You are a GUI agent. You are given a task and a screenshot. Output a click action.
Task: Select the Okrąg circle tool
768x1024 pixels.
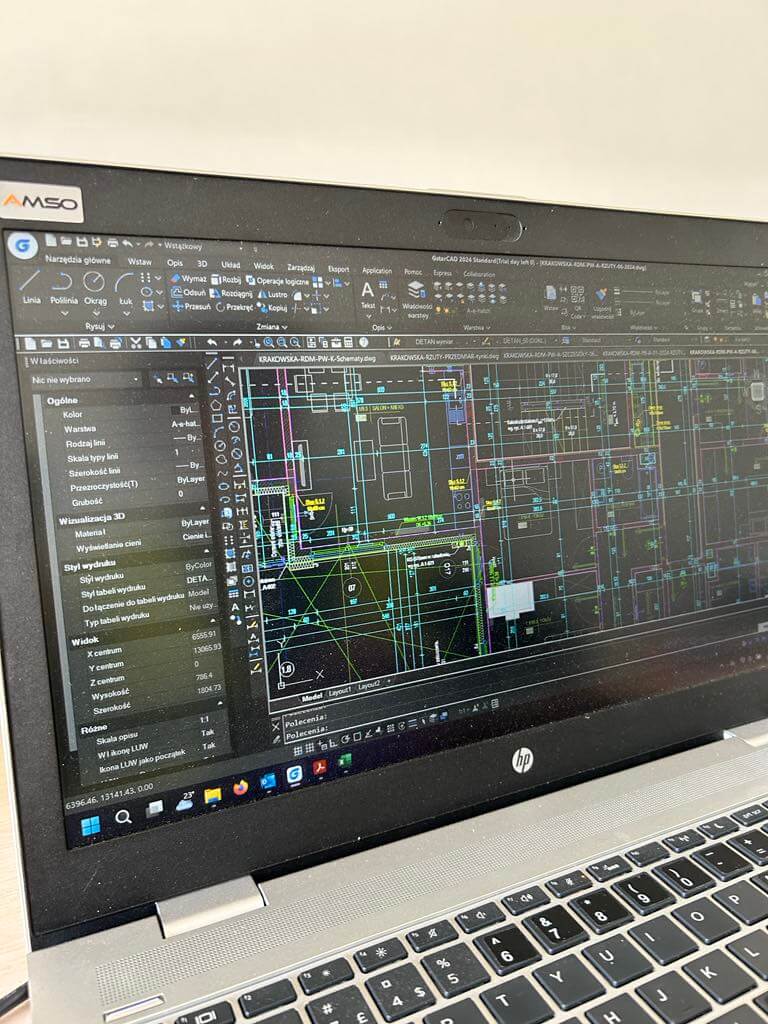tap(95, 288)
